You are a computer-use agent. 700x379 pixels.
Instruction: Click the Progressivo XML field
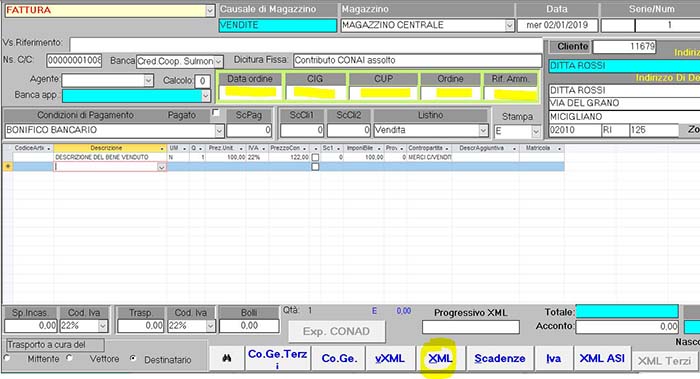471,327
